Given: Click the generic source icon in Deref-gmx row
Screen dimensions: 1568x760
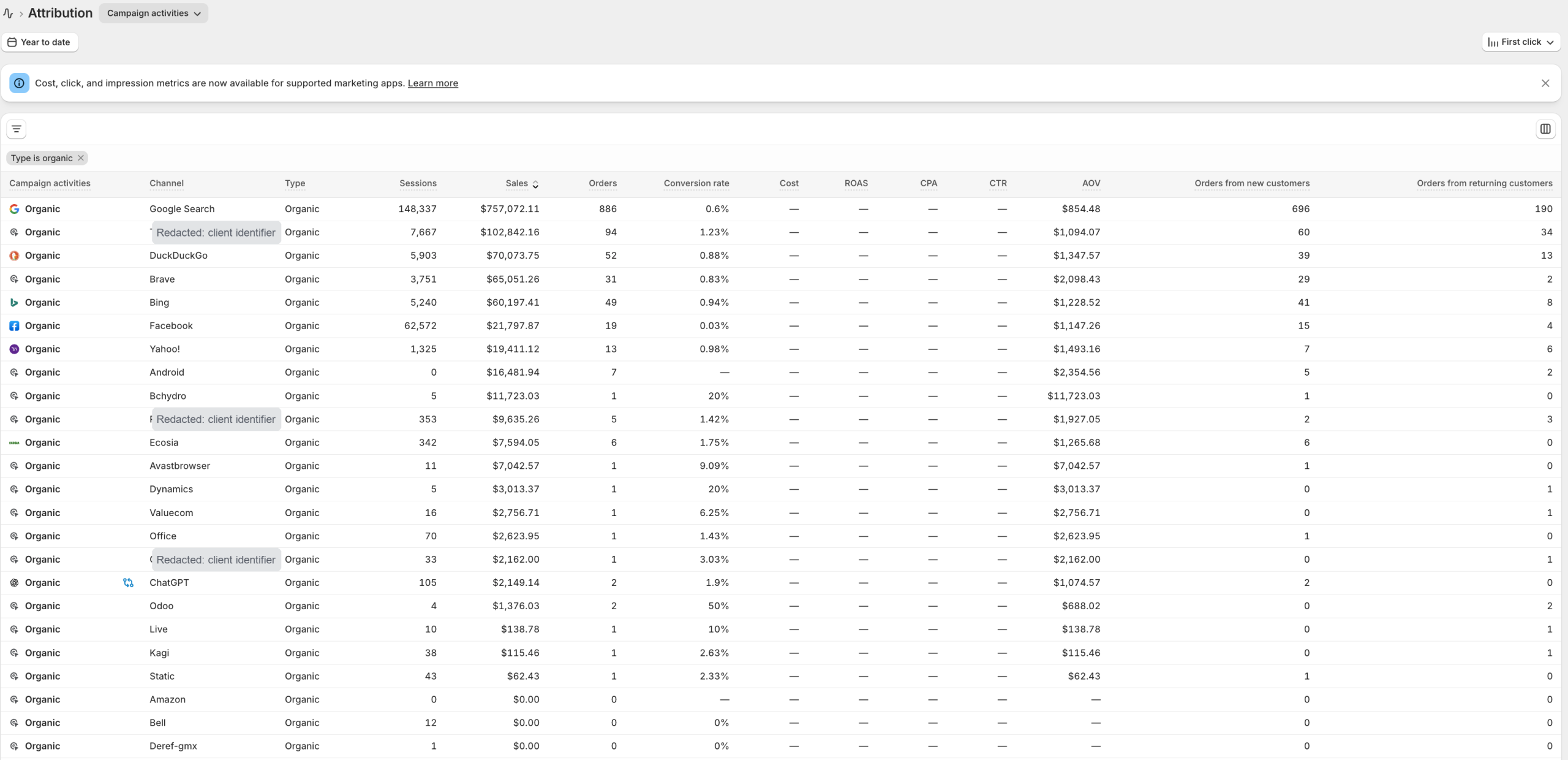Looking at the screenshot, I should pos(14,746).
